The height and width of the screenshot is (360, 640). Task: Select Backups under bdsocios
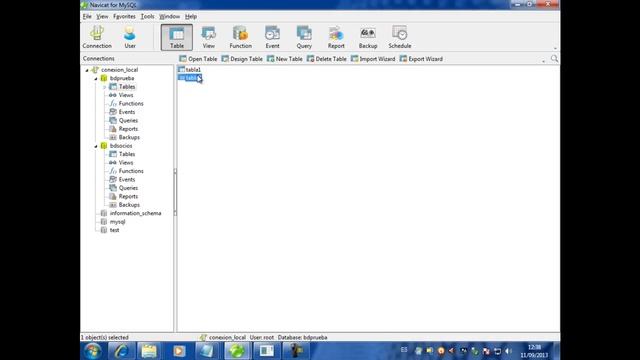point(129,205)
